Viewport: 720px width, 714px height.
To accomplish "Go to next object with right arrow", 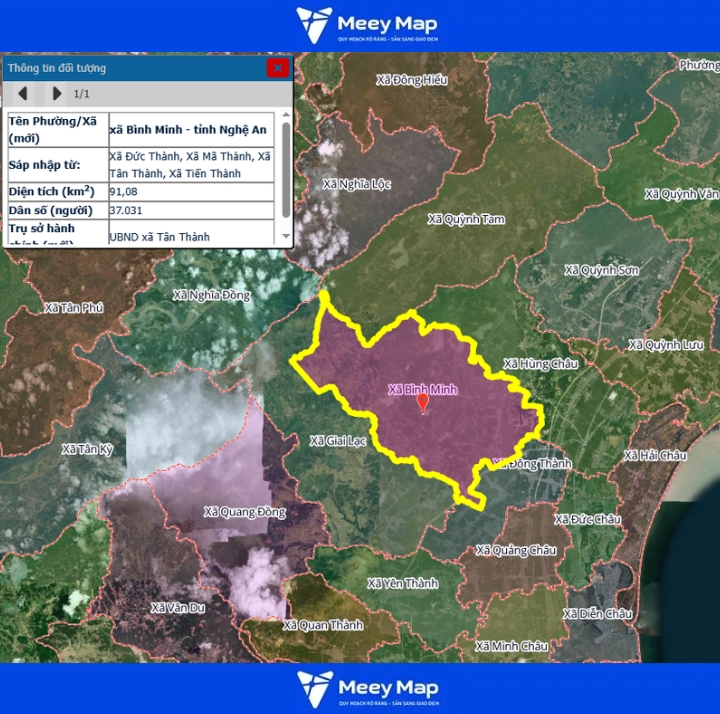I will pos(56,94).
